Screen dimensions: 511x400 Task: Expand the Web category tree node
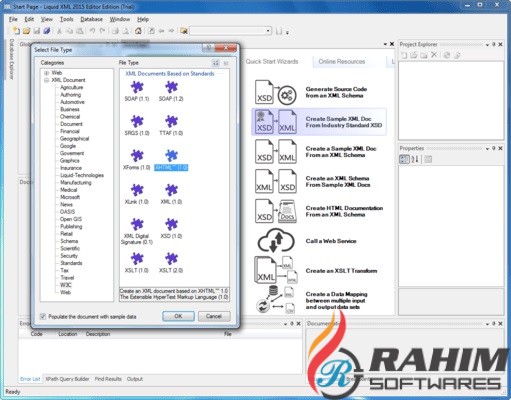(x=46, y=73)
